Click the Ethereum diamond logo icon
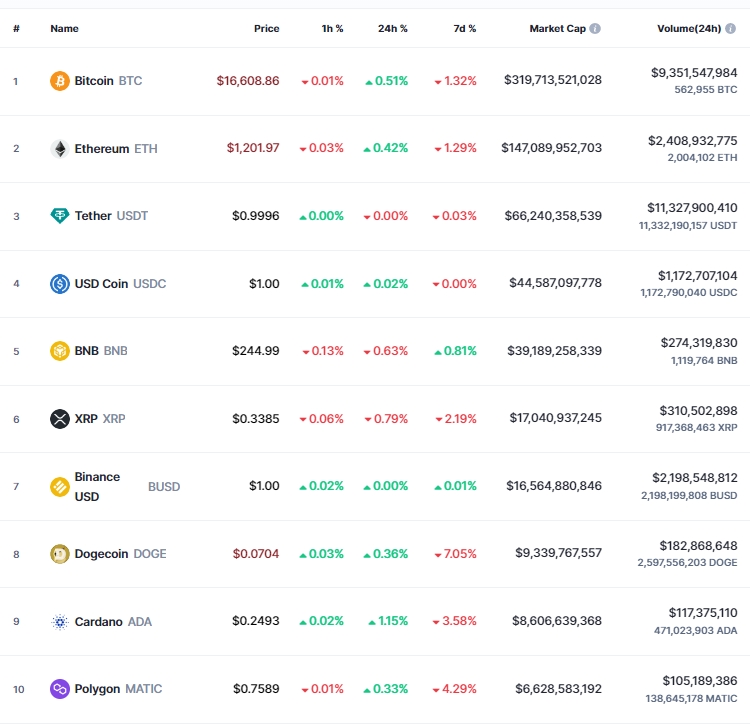Screen dimensions: 750x728 pyautogui.click(x=60, y=149)
